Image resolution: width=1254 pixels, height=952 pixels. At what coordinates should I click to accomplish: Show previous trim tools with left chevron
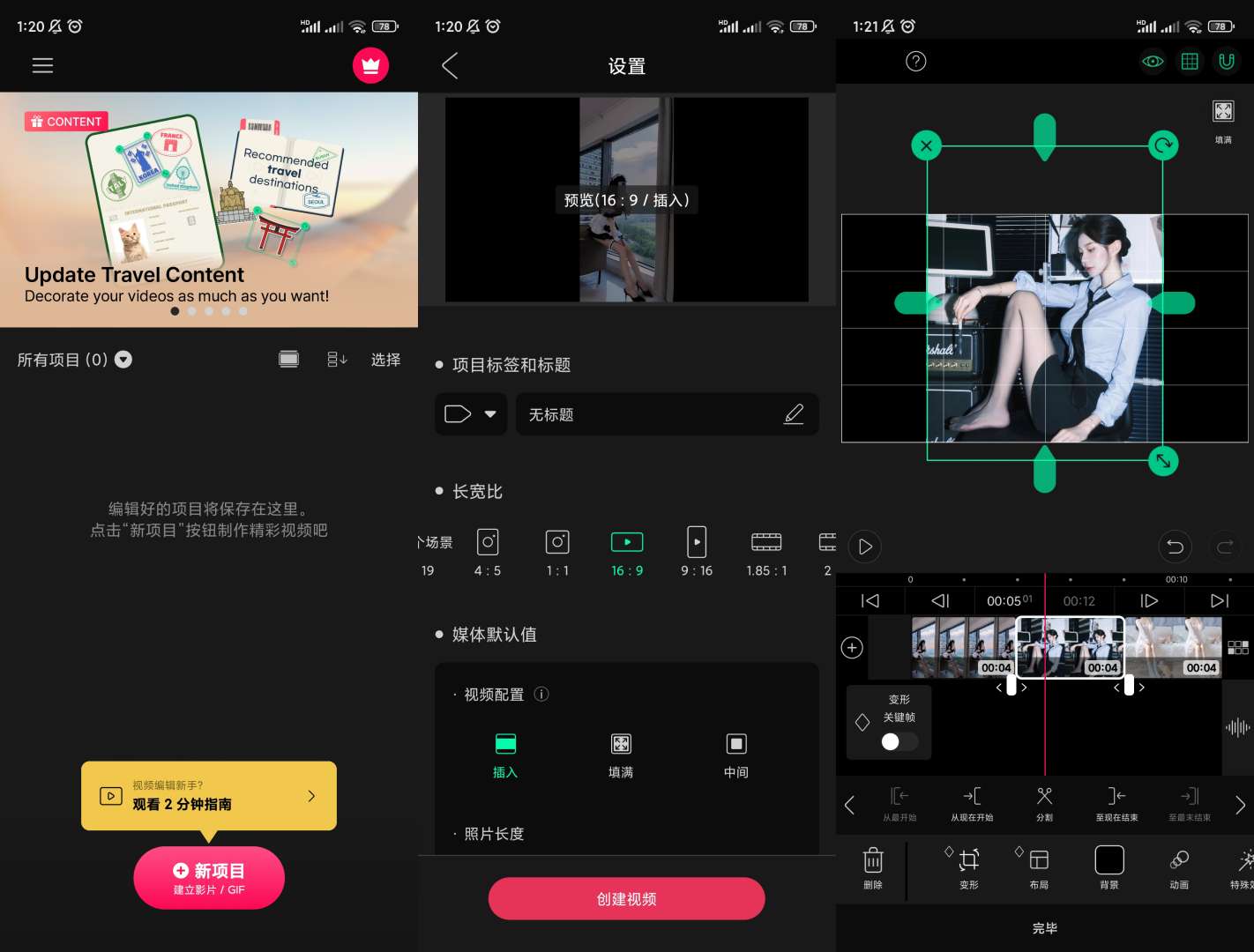[849, 805]
